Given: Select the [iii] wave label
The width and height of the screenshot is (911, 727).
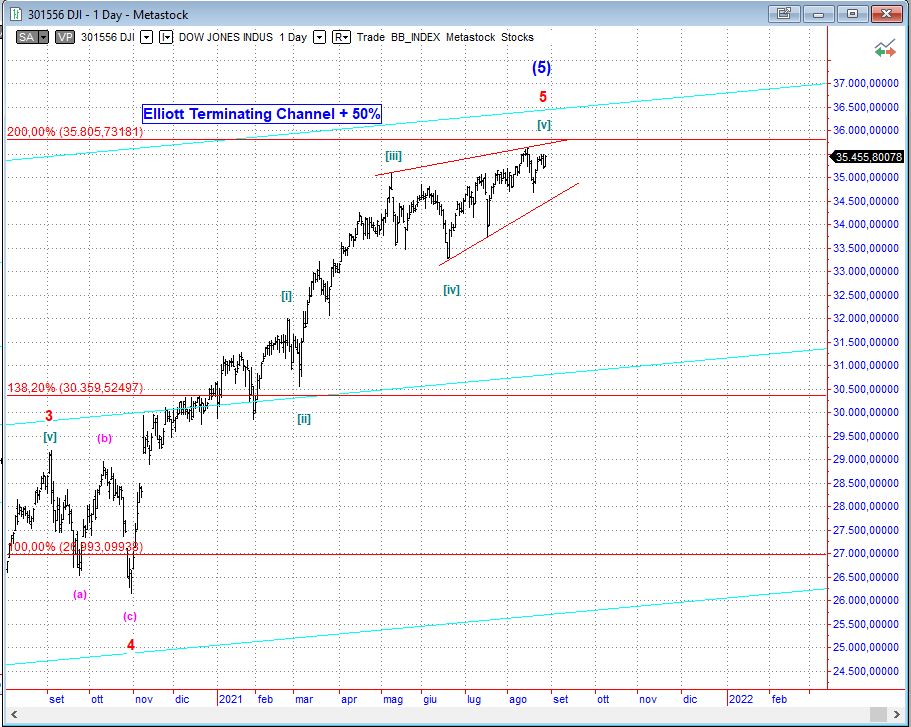Looking at the screenshot, I should coord(393,156).
